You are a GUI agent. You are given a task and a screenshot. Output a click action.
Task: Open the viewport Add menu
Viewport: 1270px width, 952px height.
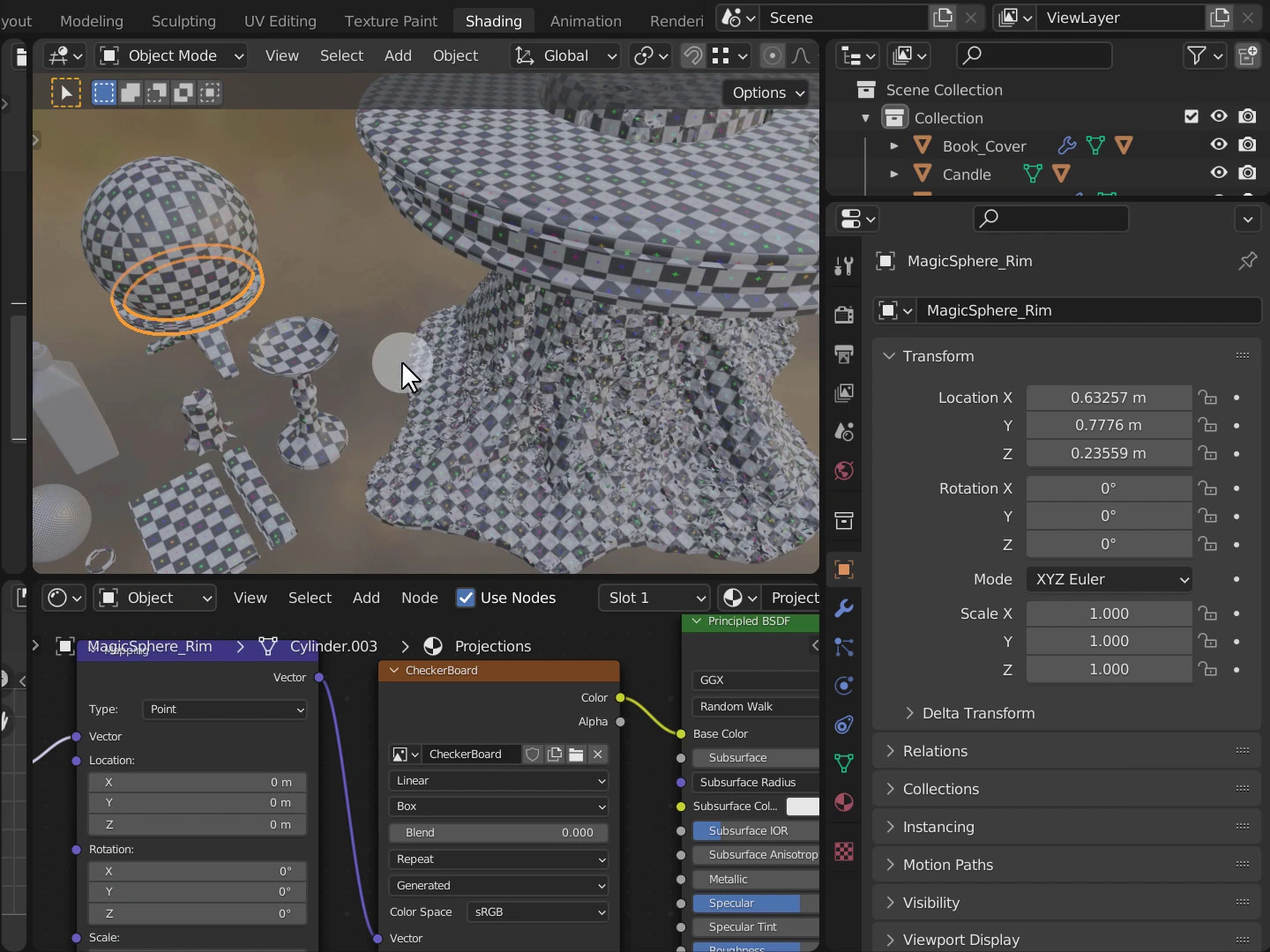pos(398,56)
